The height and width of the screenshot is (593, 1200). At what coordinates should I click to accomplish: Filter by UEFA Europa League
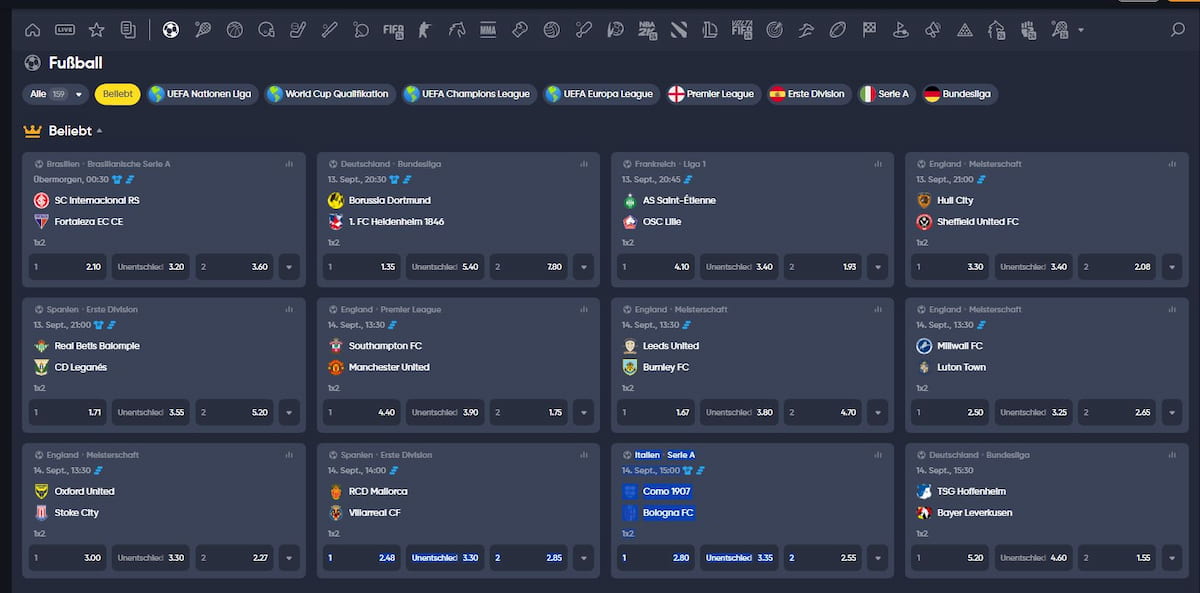pyautogui.click(x=600, y=94)
